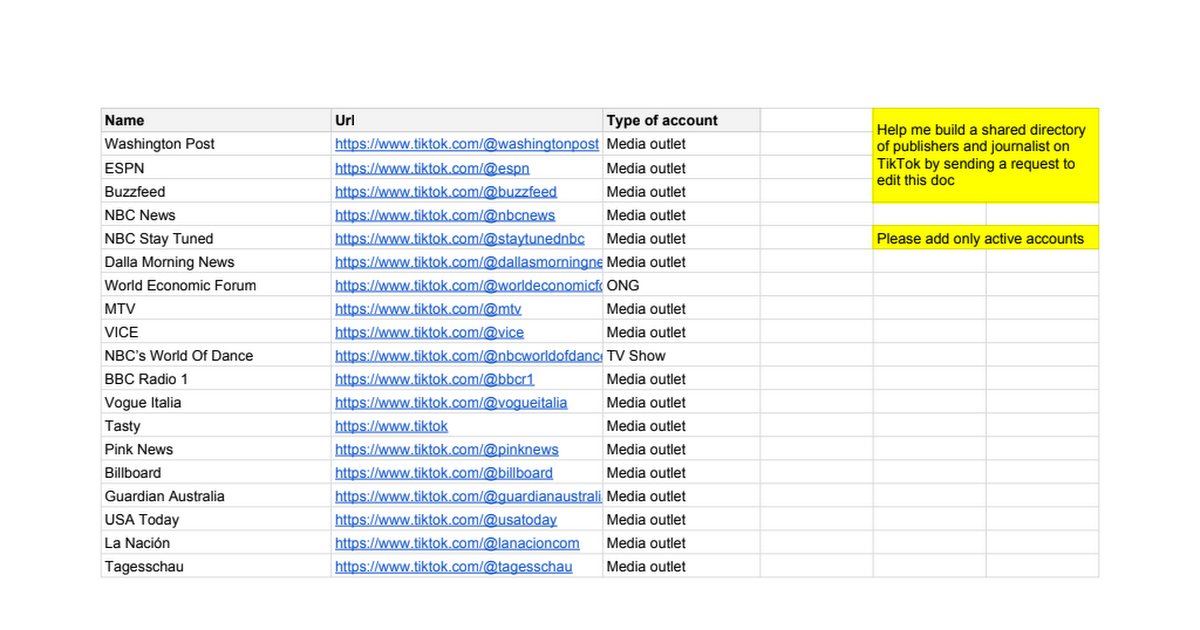
Task: Select the ONG account type cell
Action: click(x=681, y=285)
